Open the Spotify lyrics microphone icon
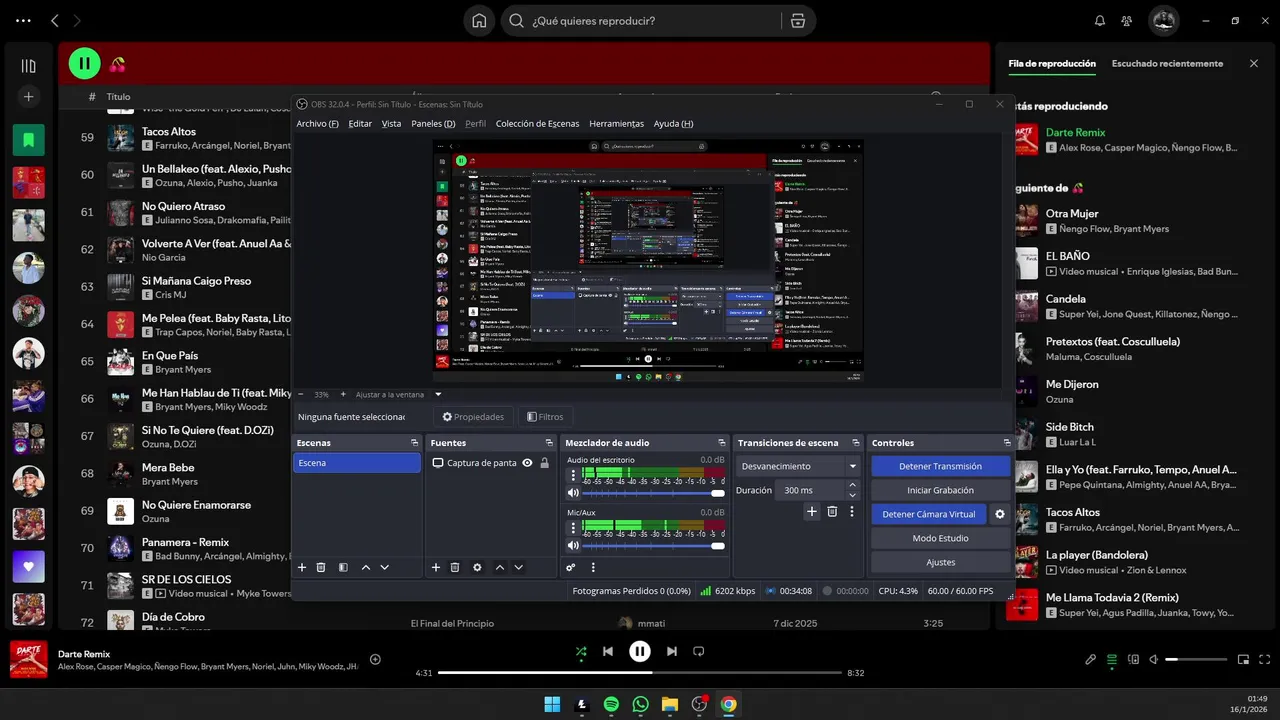 tap(1091, 659)
